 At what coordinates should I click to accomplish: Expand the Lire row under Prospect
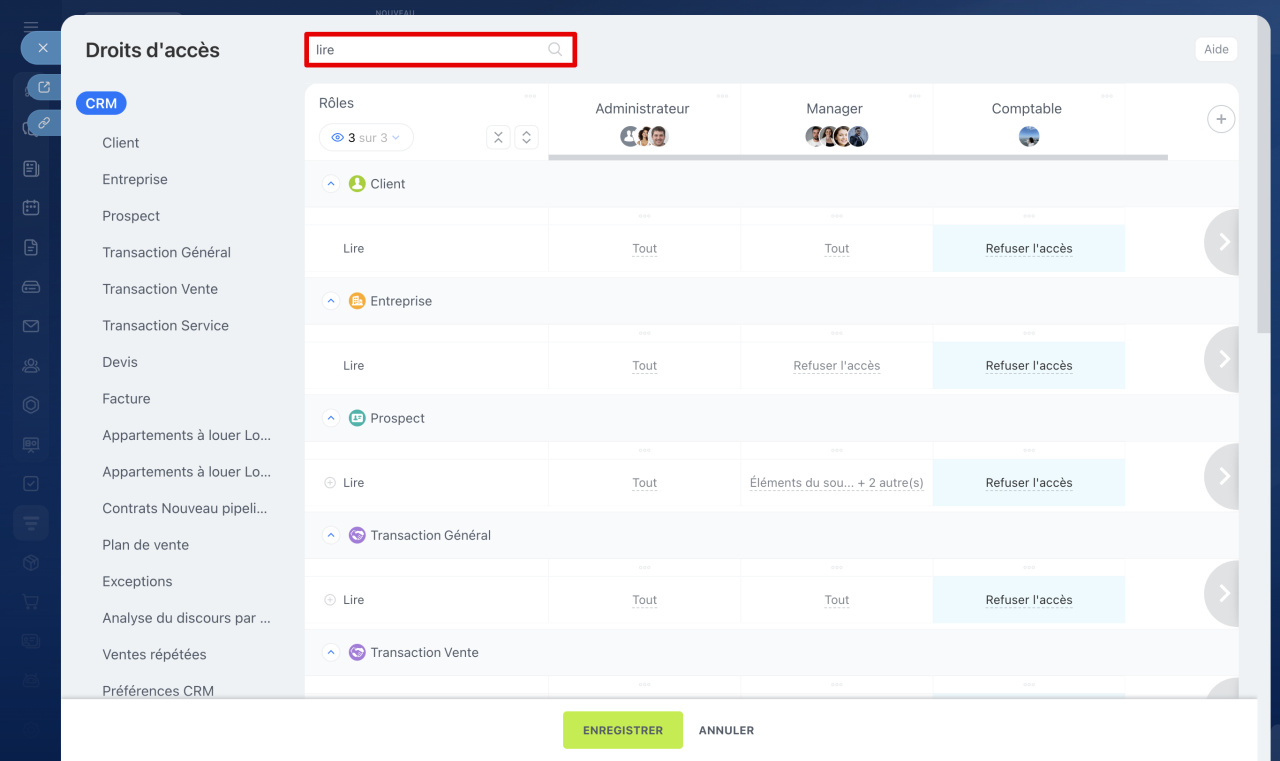(330, 483)
